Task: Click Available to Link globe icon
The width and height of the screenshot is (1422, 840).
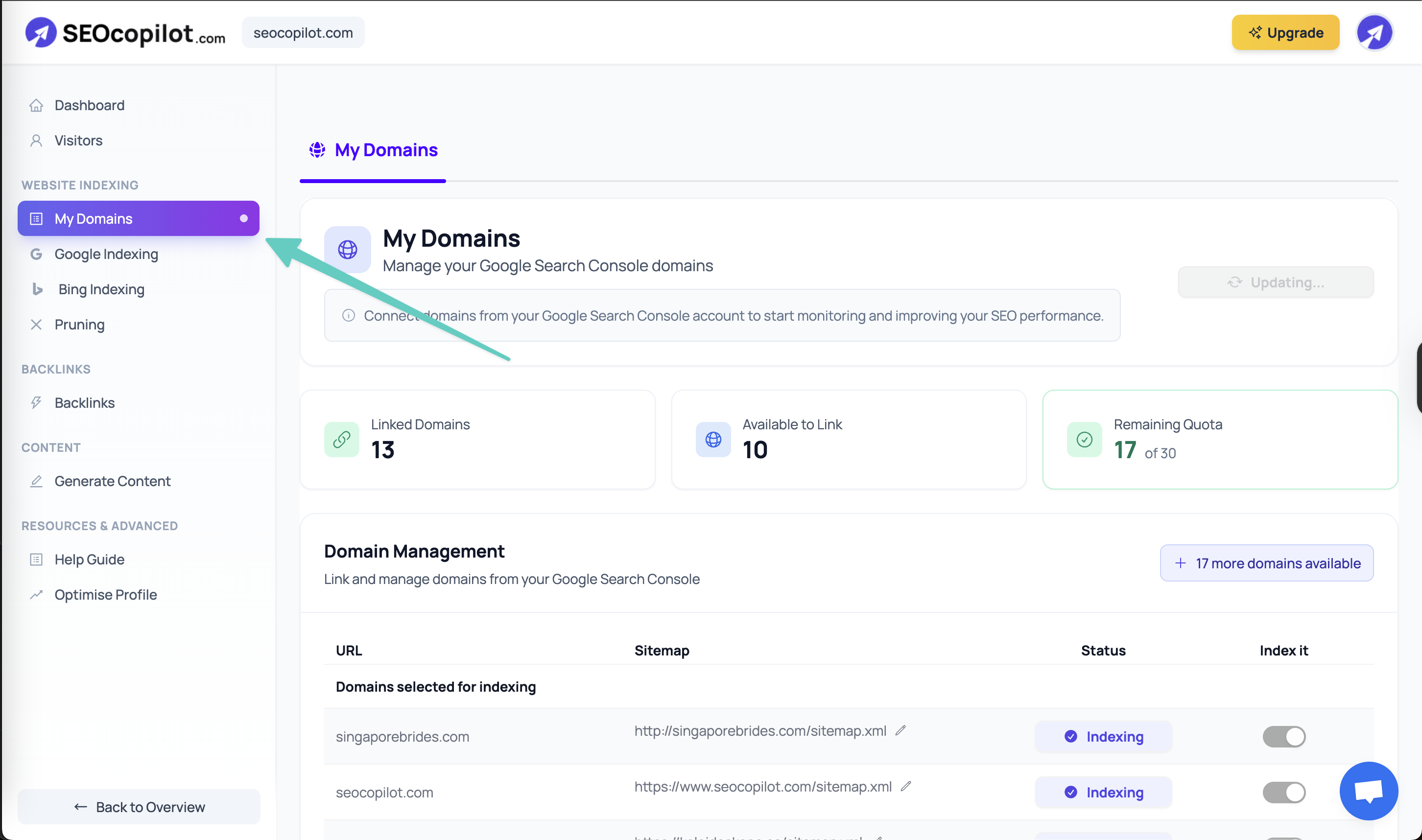Action: click(713, 439)
